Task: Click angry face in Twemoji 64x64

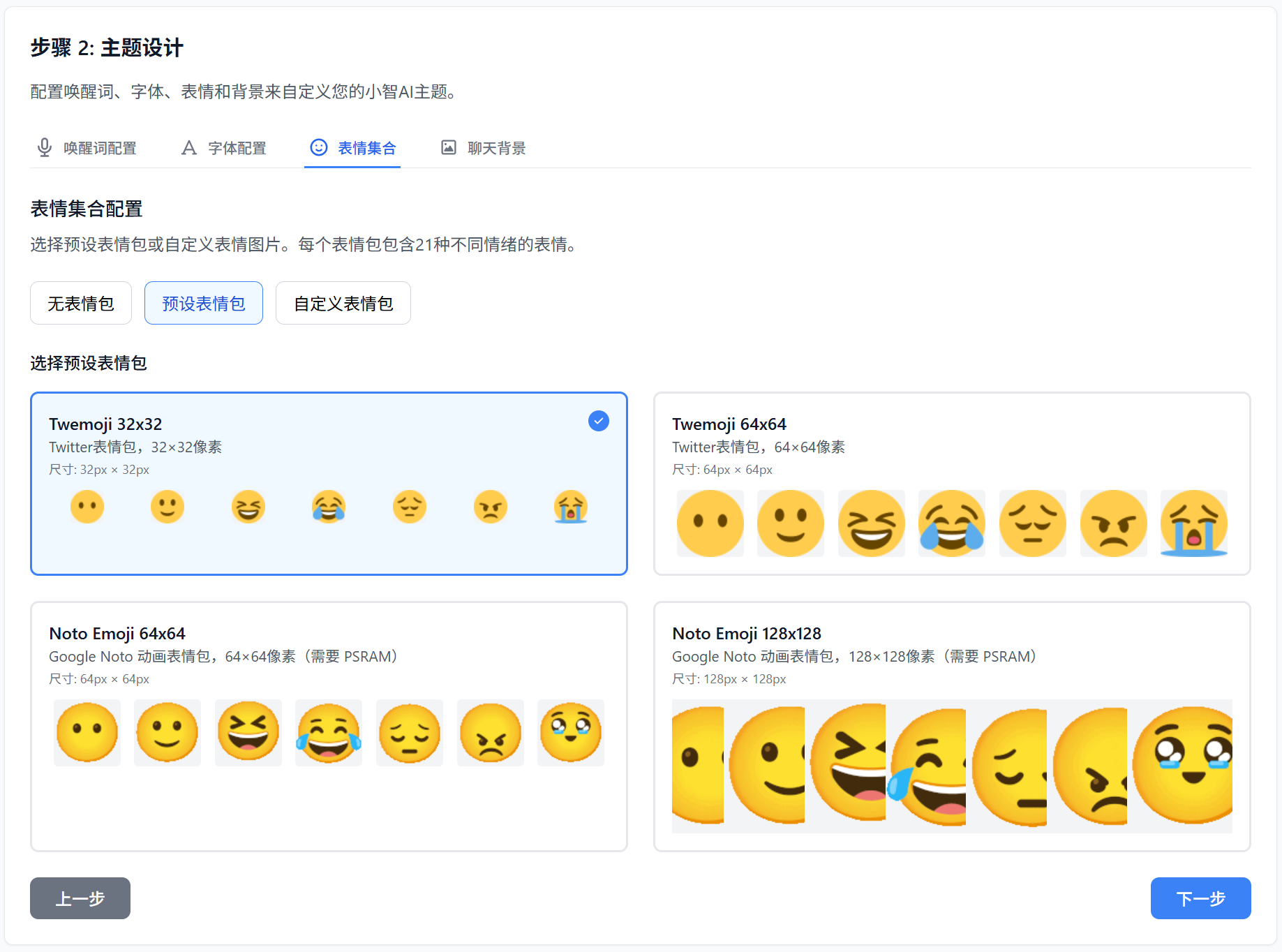Action: [1114, 523]
